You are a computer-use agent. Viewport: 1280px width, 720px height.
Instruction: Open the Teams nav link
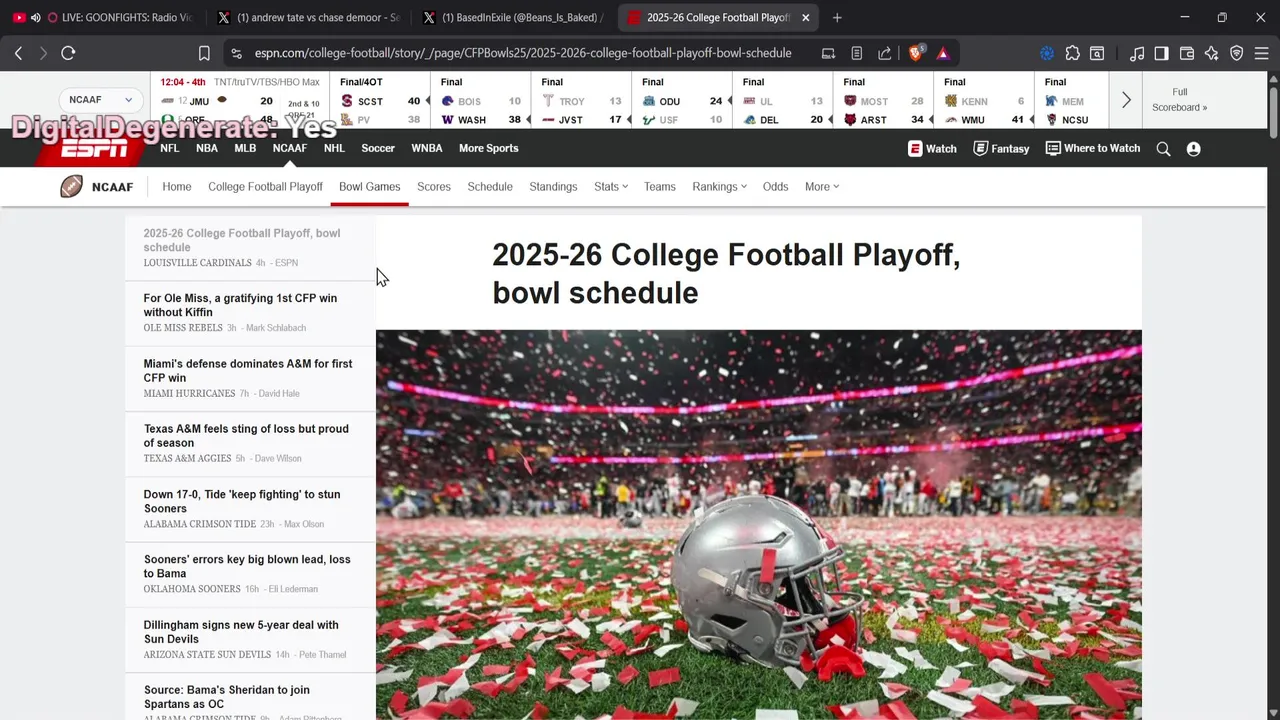[660, 186]
